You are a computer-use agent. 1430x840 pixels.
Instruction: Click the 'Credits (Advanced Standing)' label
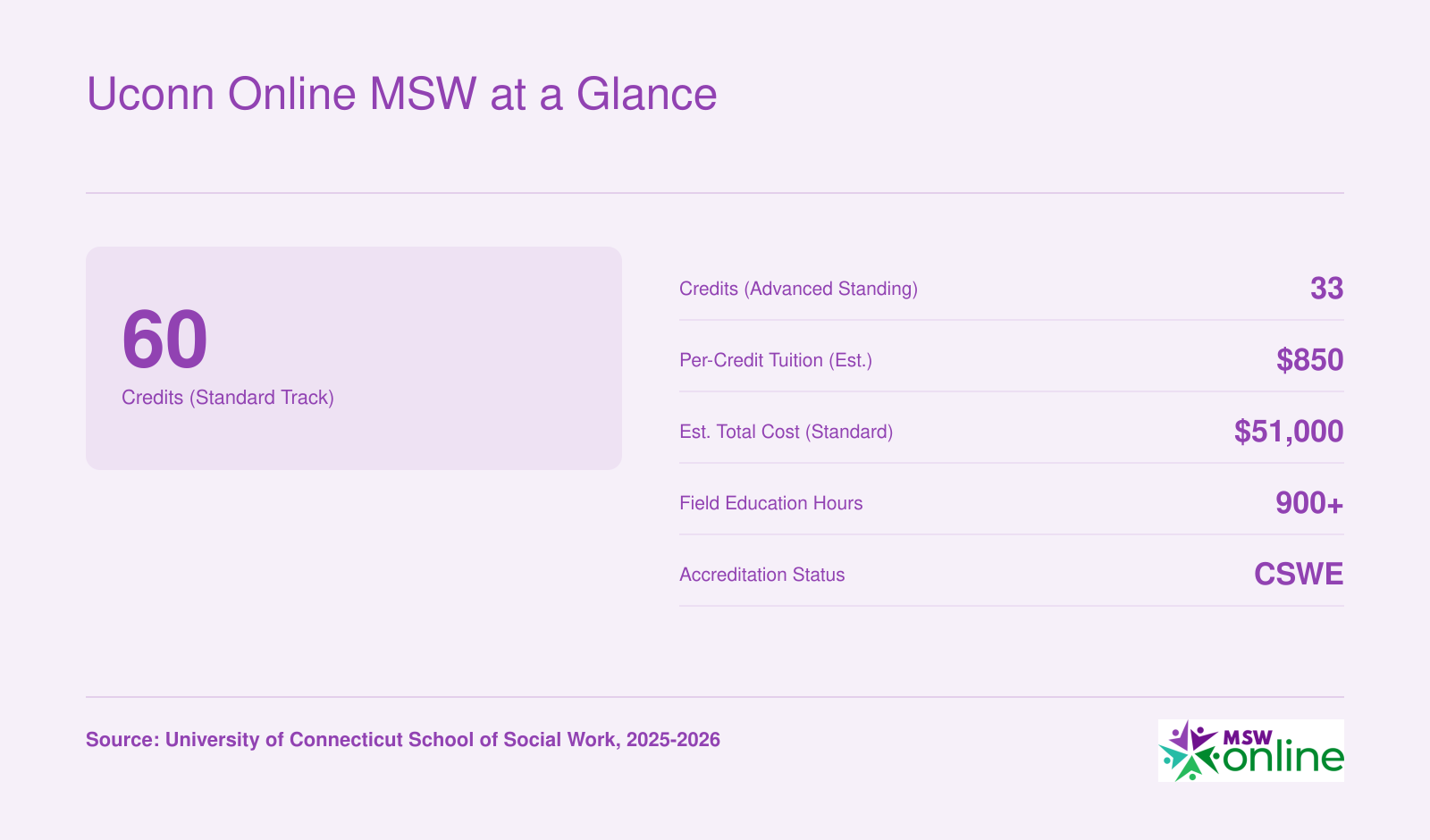click(798, 289)
